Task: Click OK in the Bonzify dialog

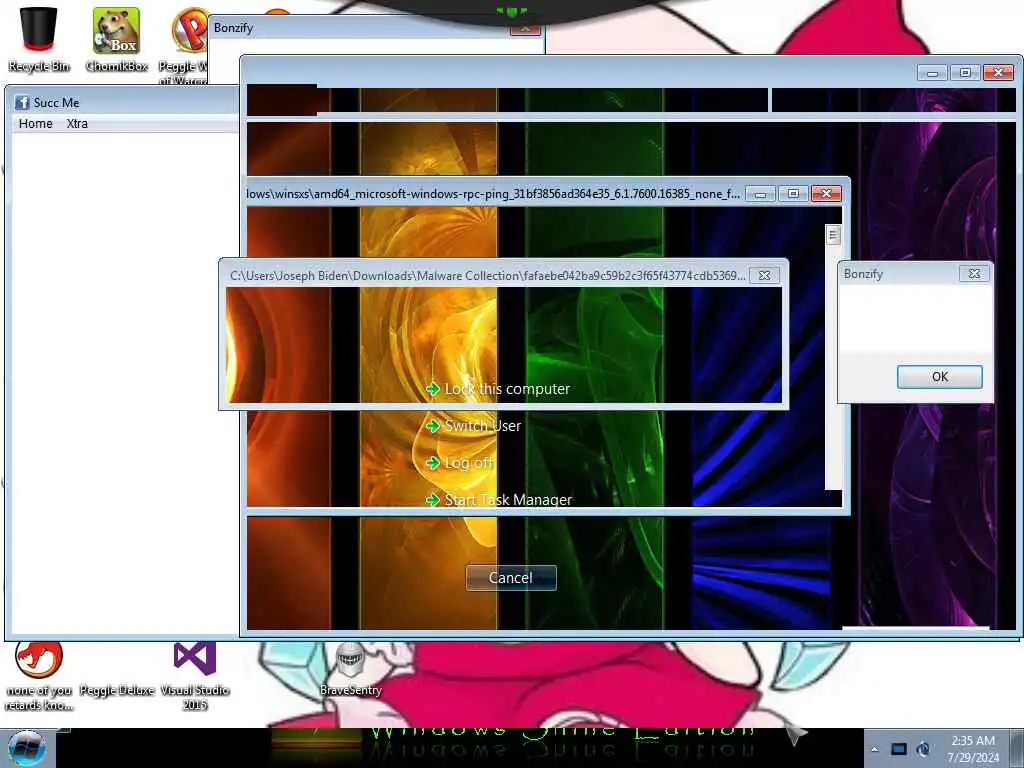Action: pyautogui.click(x=939, y=377)
